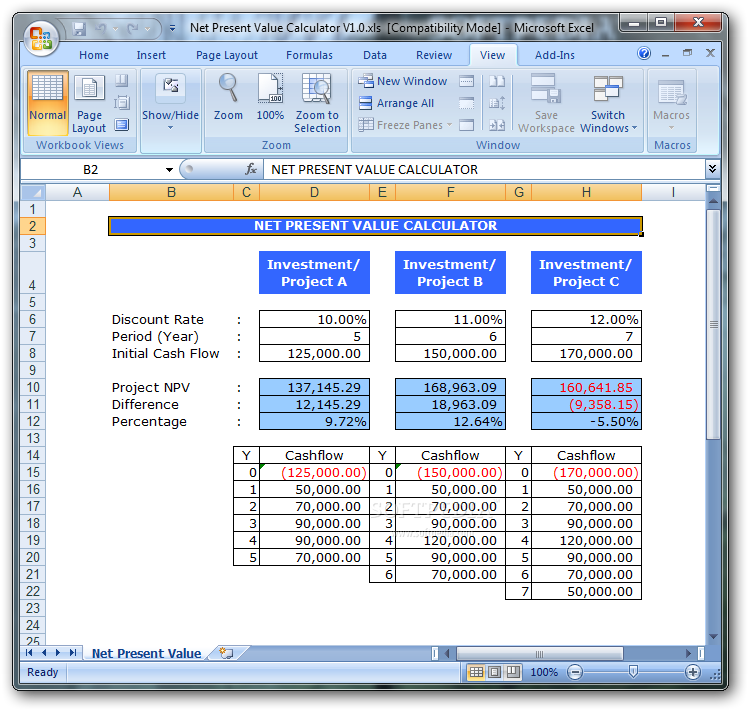Set zoom to 100% in ribbon

[270, 97]
